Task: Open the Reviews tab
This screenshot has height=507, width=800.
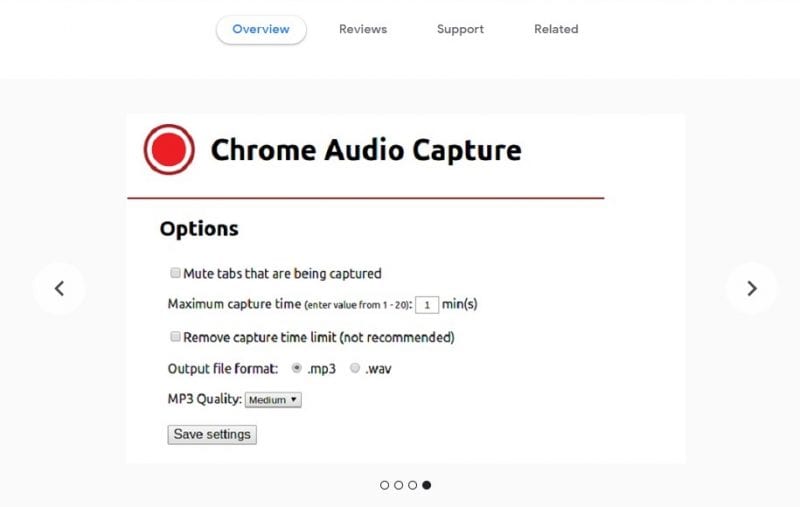Action: pyautogui.click(x=363, y=29)
